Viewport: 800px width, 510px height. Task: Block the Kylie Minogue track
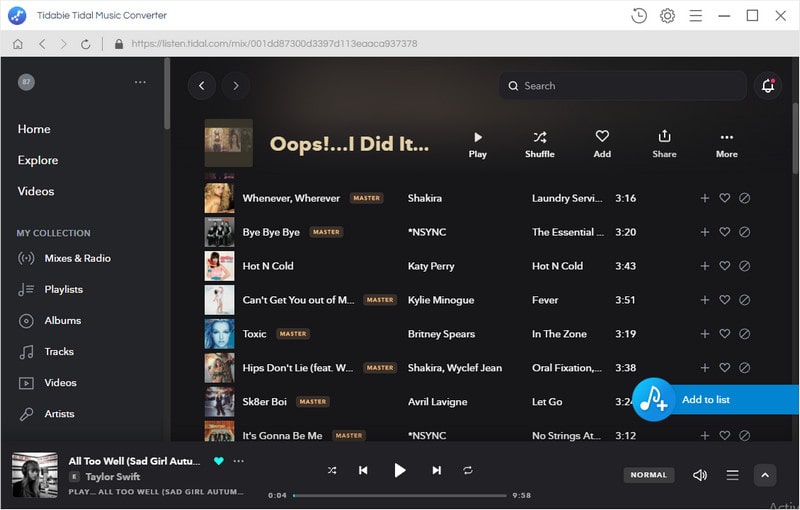click(x=744, y=300)
